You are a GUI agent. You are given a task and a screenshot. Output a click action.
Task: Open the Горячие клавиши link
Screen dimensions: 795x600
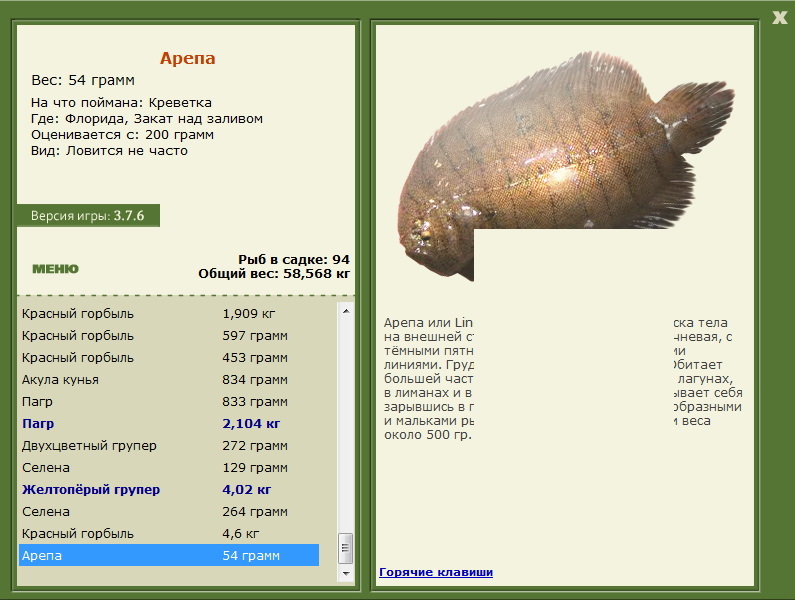coord(436,572)
